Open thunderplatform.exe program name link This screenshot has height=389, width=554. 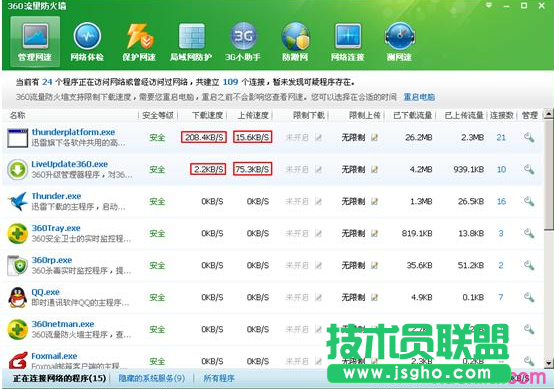(73, 132)
